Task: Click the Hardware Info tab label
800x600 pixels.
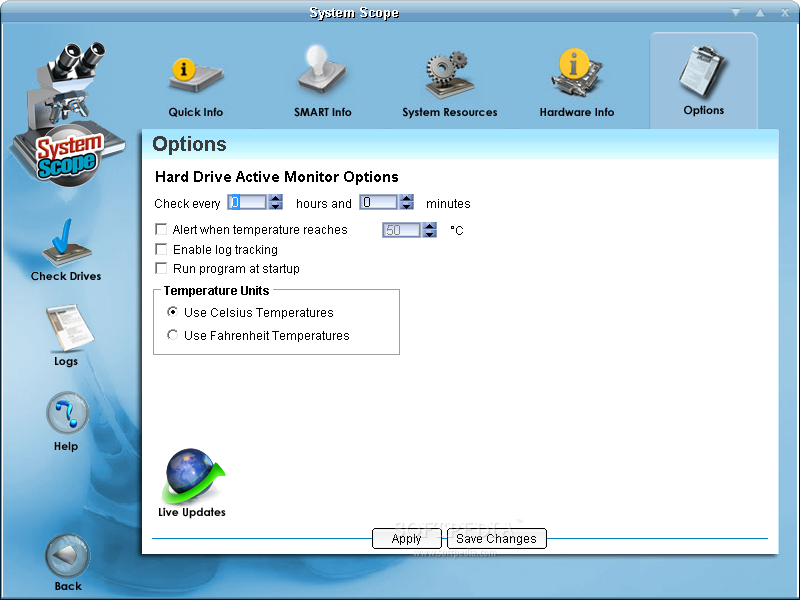Action: [577, 112]
